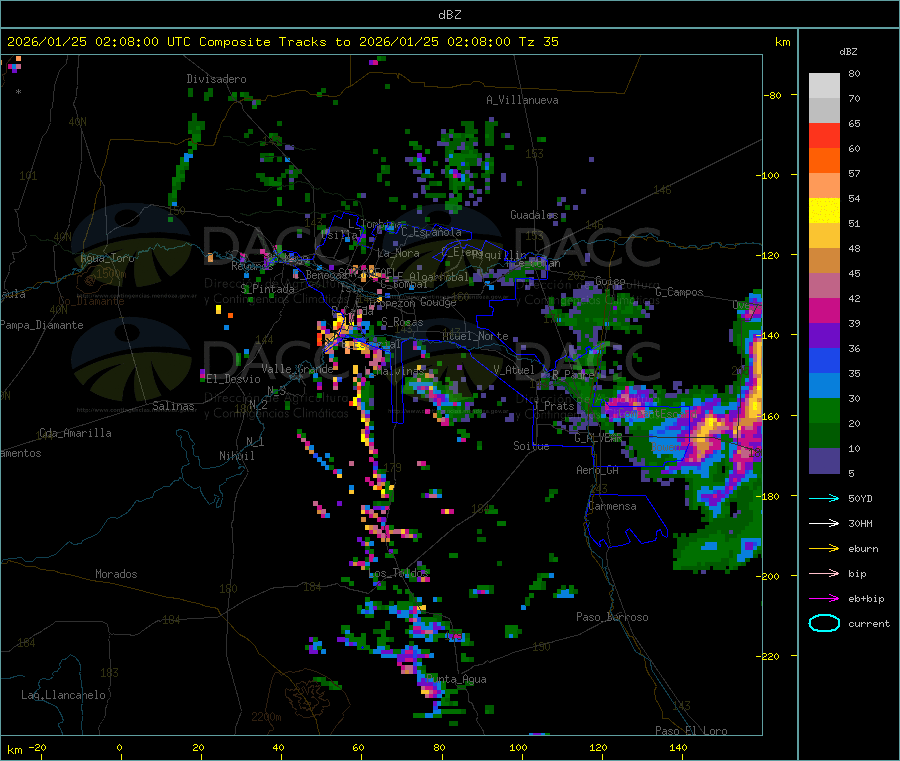The image size is (900, 761).
Task: Click the 'Los_Toldos' map label
Action: [399, 573]
